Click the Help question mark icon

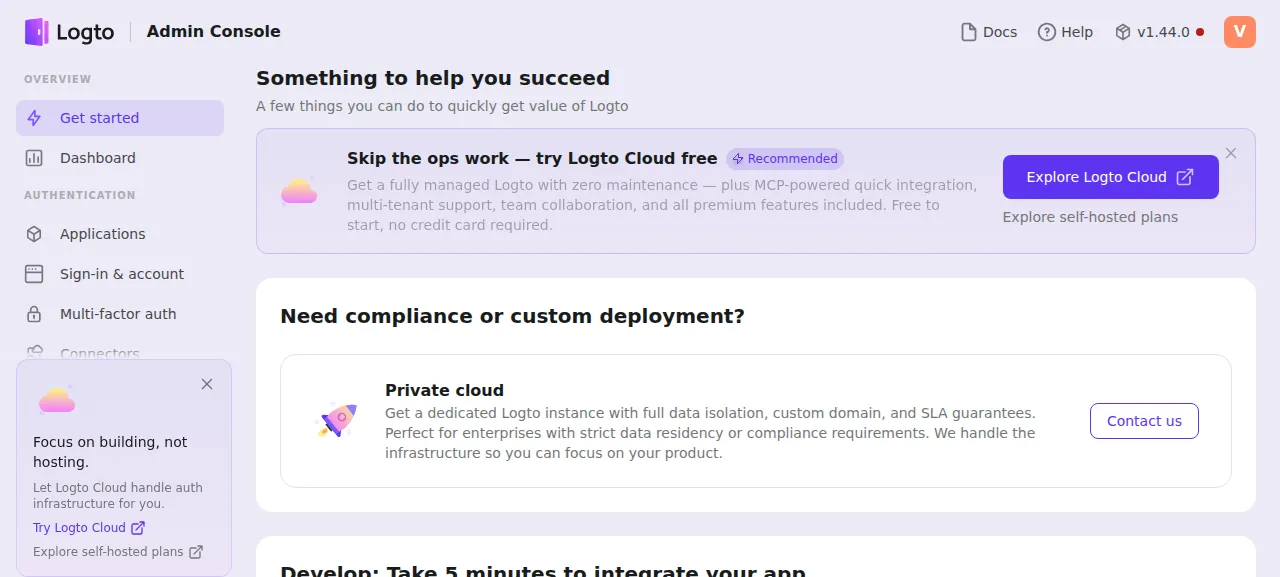[x=1047, y=32]
